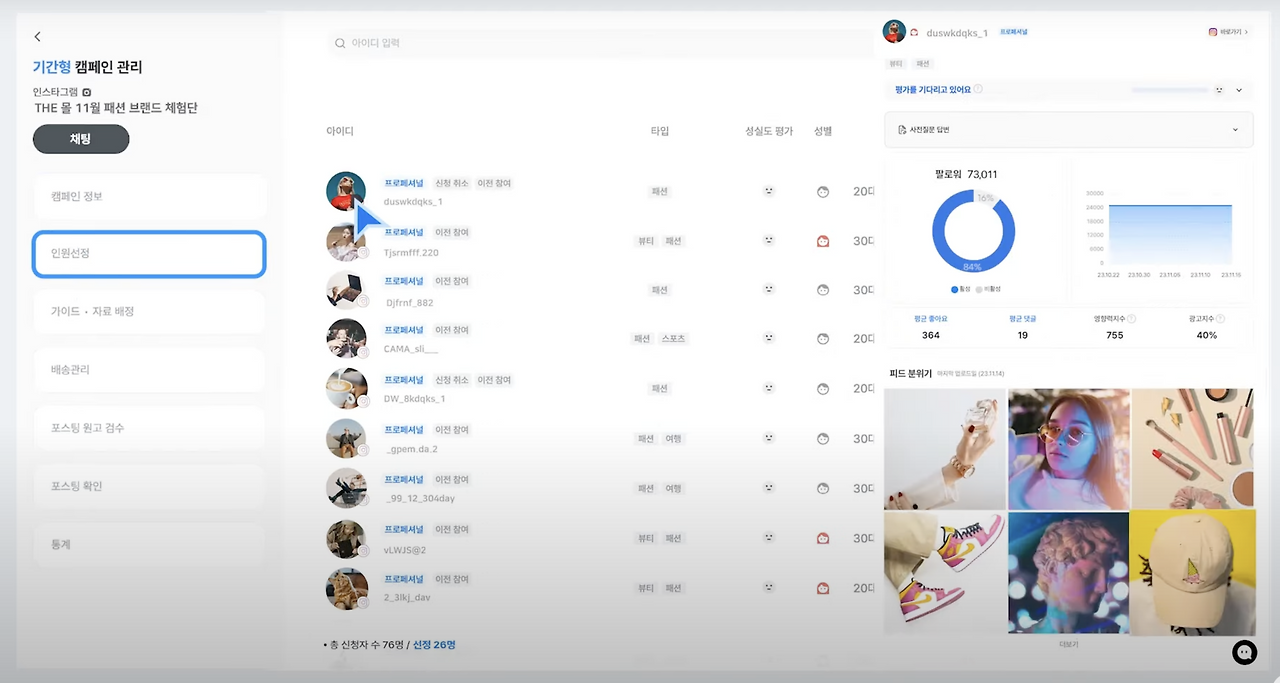Open the 선정 26명 link at list bottom
The image size is (1280, 683).
[x=434, y=644]
